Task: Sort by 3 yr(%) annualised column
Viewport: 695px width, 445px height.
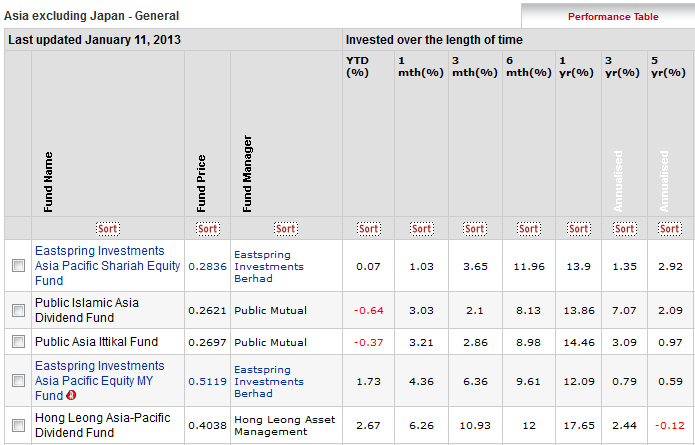Action: tap(625, 229)
